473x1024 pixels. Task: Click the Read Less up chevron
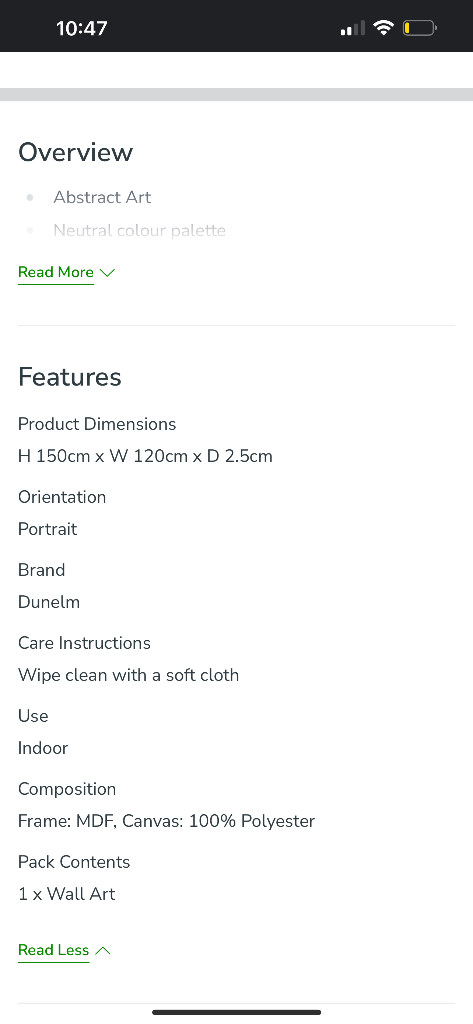pyautogui.click(x=103, y=951)
